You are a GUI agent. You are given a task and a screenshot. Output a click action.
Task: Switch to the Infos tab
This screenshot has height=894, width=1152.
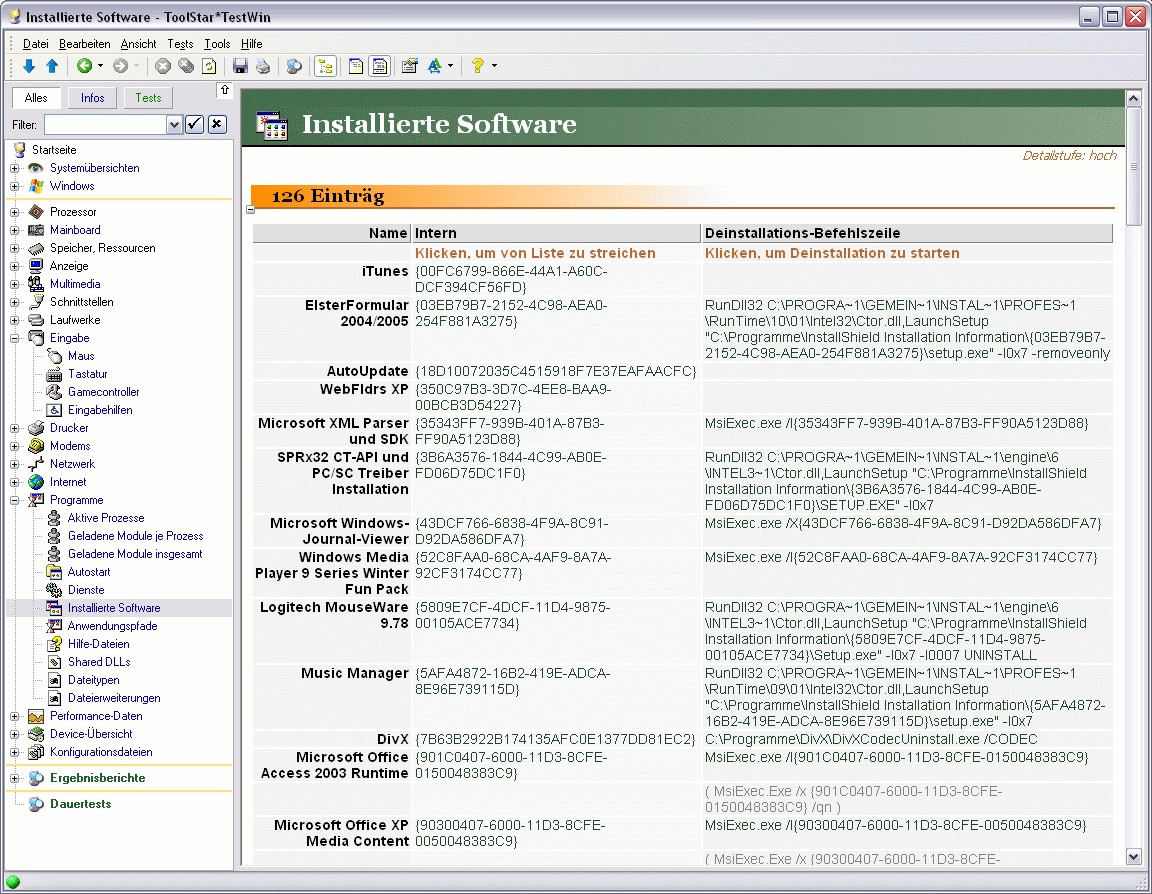(x=93, y=98)
